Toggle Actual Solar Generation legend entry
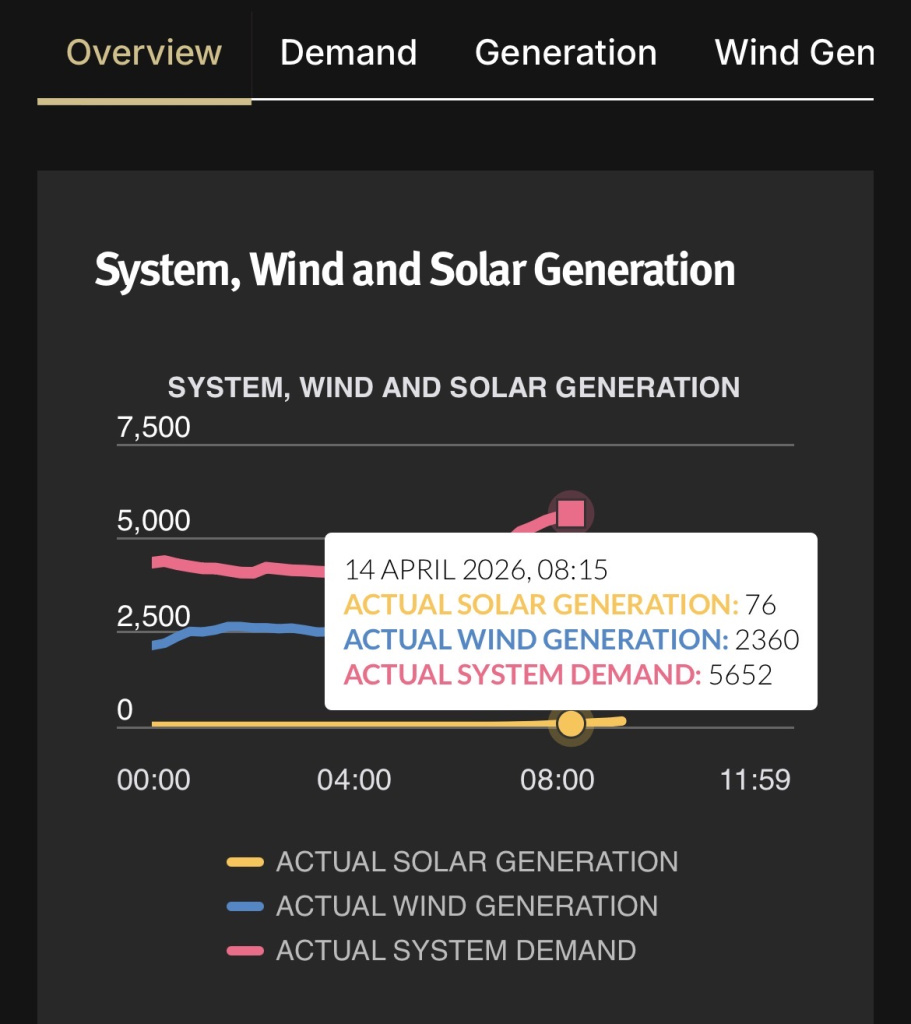This screenshot has width=911, height=1024. click(x=452, y=862)
